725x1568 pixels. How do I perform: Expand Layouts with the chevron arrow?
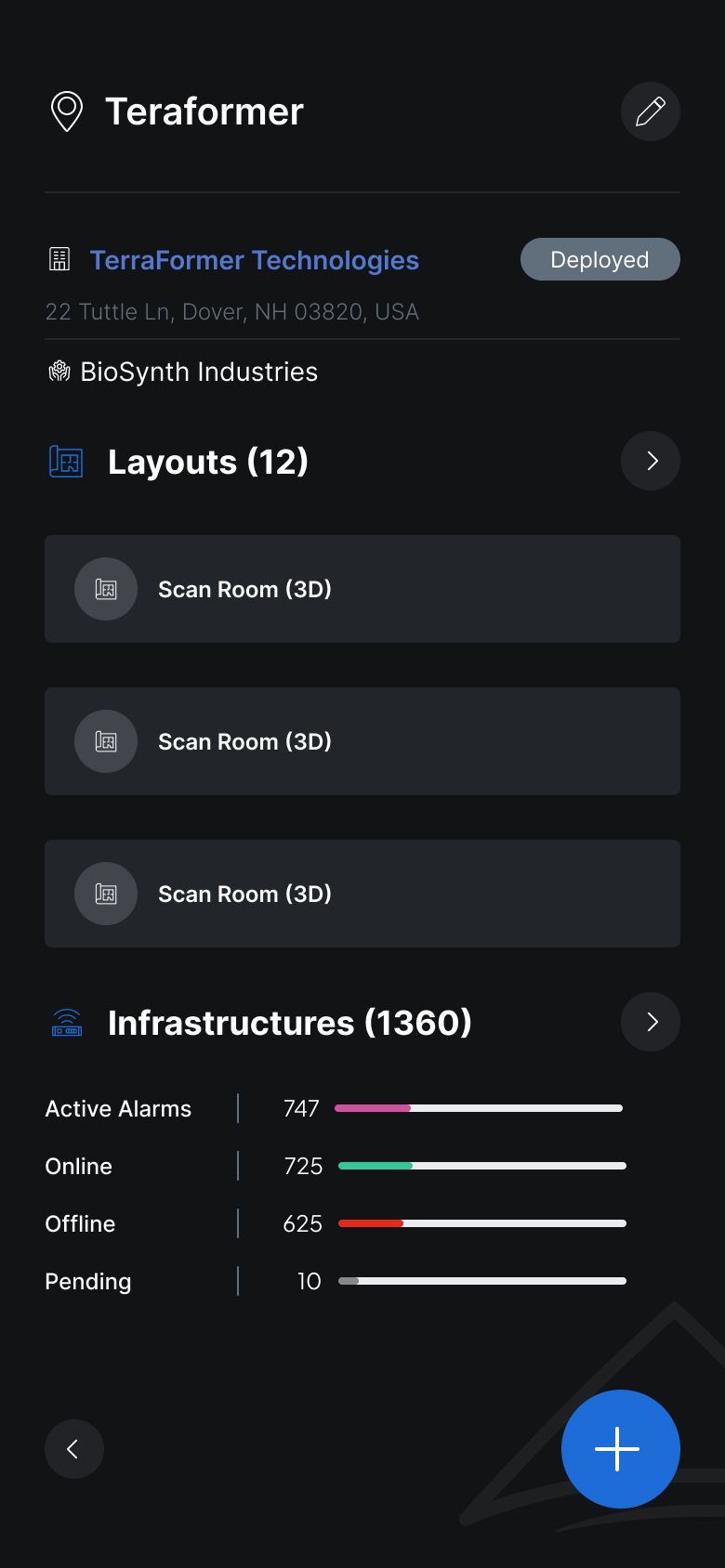click(x=651, y=461)
